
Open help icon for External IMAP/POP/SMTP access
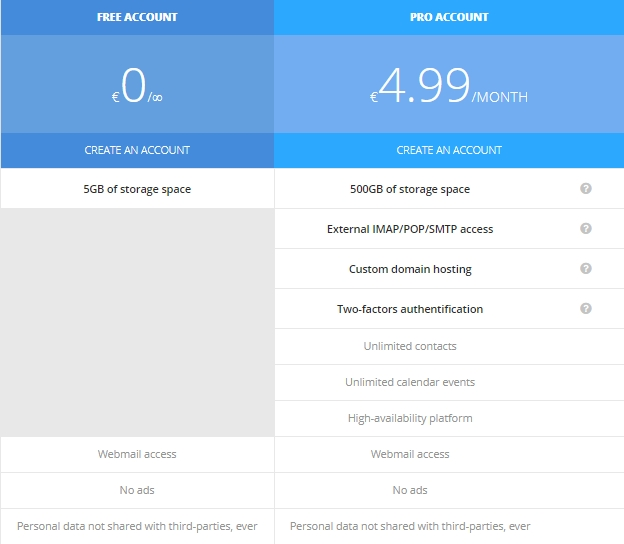point(585,228)
